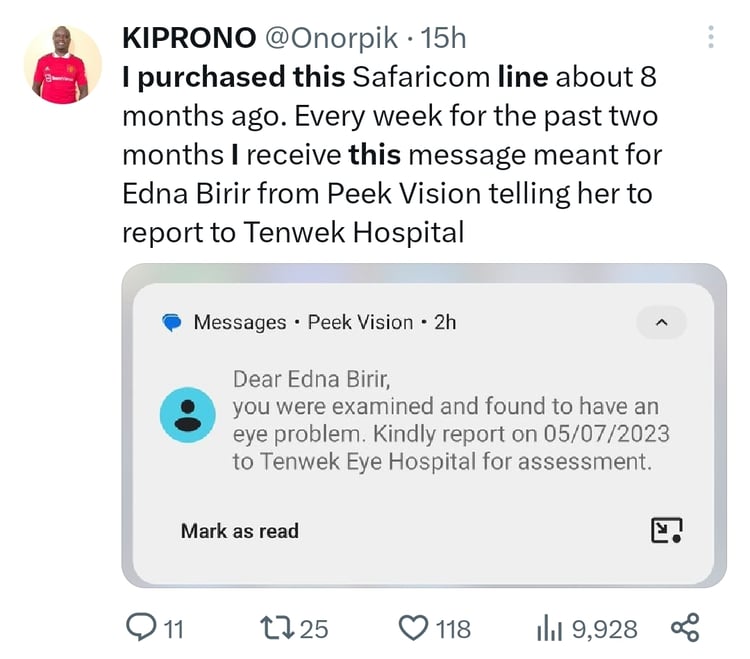Open the tweet's three-dot more options menu
The height and width of the screenshot is (659, 750).
pyautogui.click(x=711, y=38)
